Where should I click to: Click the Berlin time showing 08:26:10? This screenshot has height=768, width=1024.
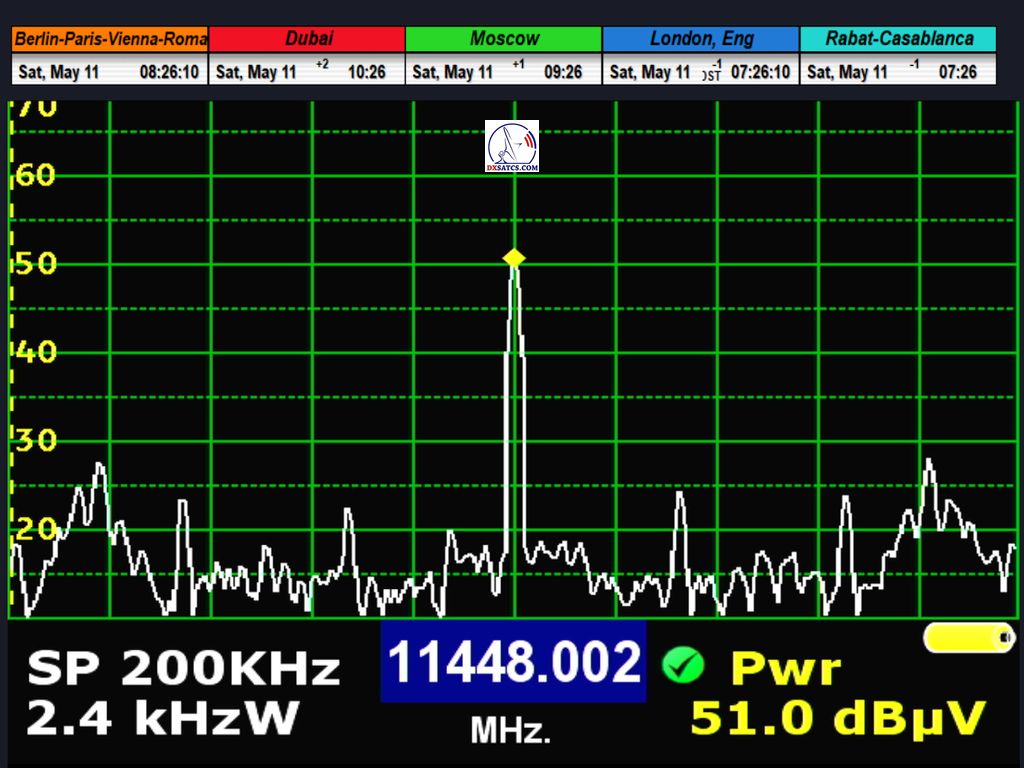169,72
